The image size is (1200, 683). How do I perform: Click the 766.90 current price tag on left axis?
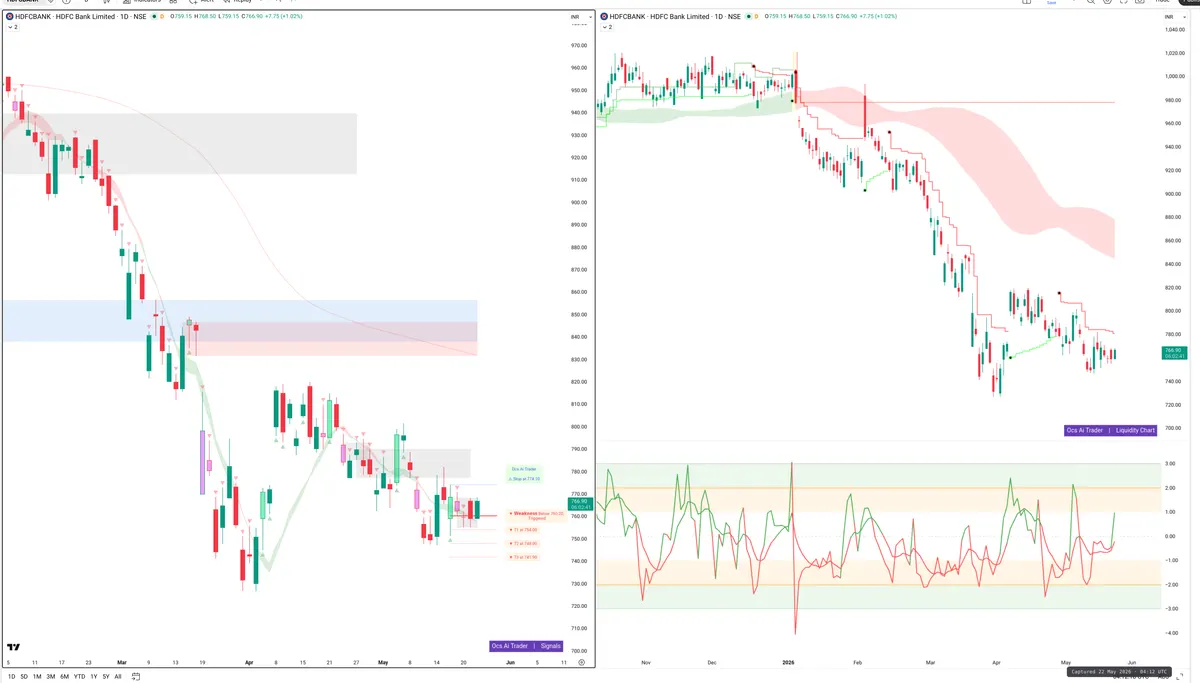pyautogui.click(x=580, y=504)
